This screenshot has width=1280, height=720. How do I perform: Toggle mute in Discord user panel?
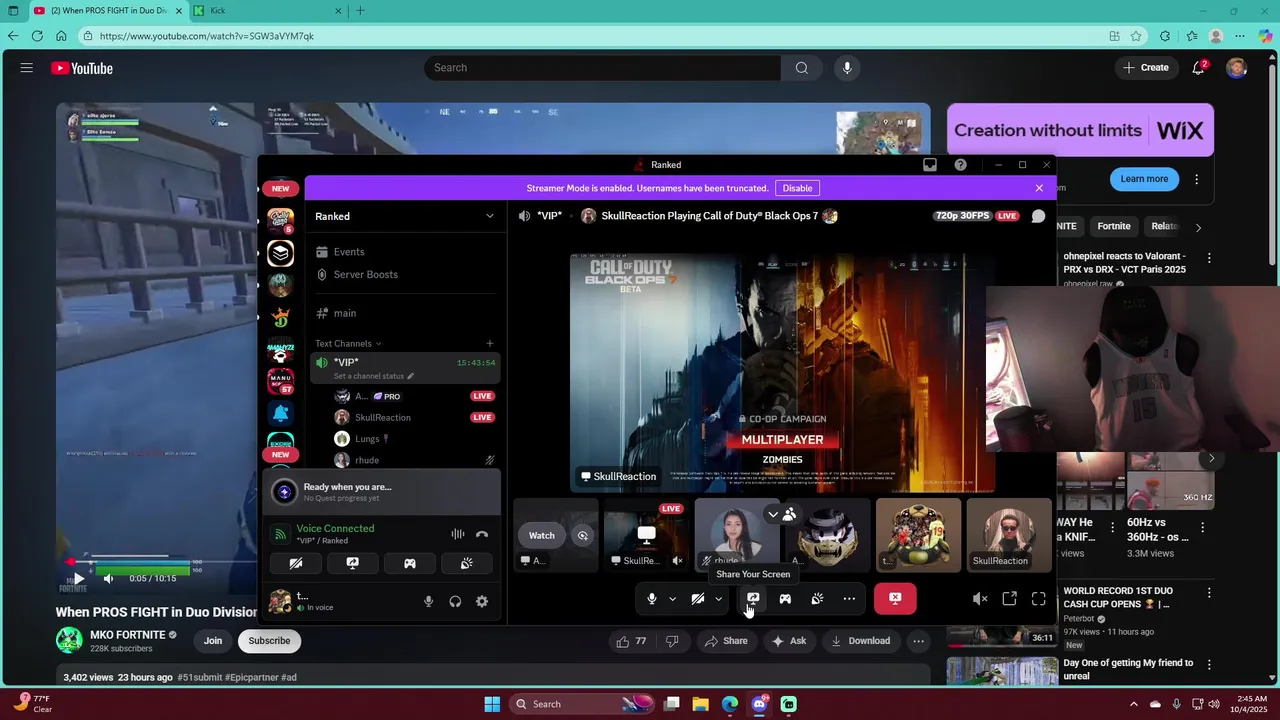click(428, 601)
